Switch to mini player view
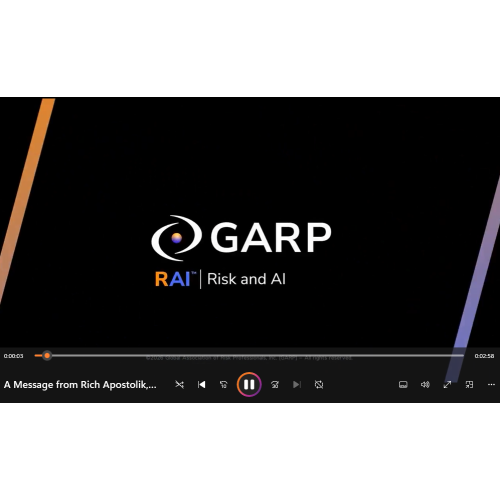Image resolution: width=500 pixels, height=500 pixels. tap(469, 384)
